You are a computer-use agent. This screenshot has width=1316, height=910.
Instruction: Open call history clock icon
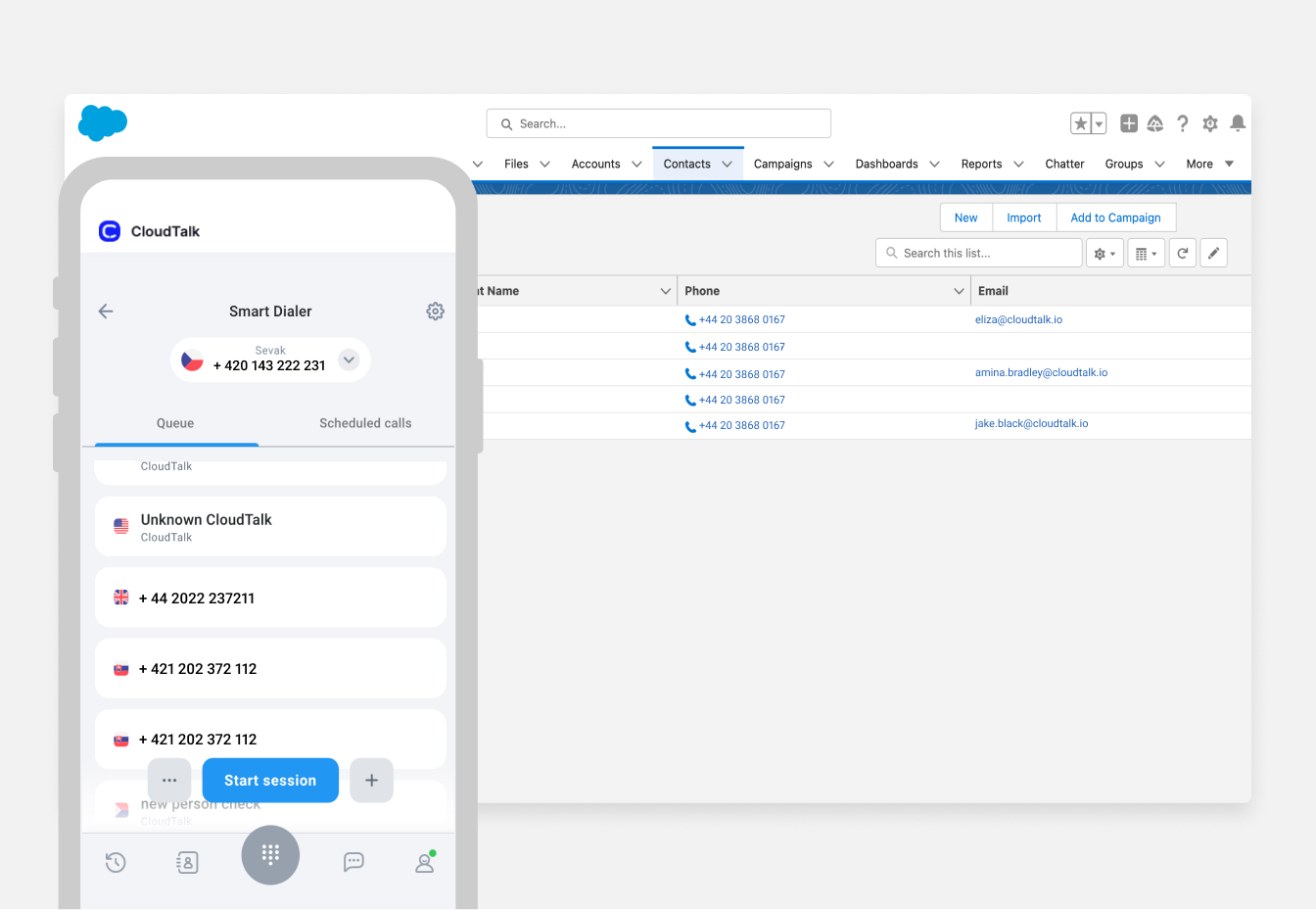(x=116, y=862)
